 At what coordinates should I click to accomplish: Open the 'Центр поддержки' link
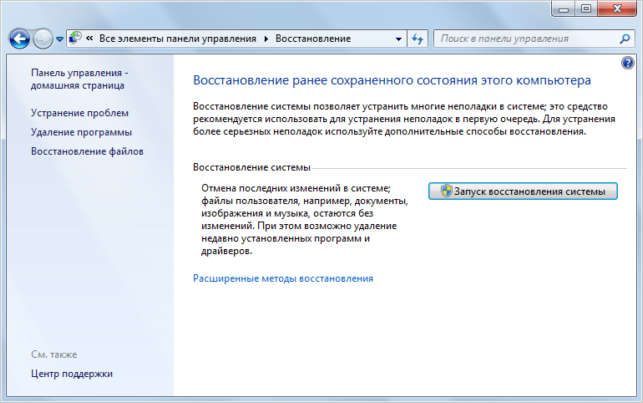pos(72,373)
